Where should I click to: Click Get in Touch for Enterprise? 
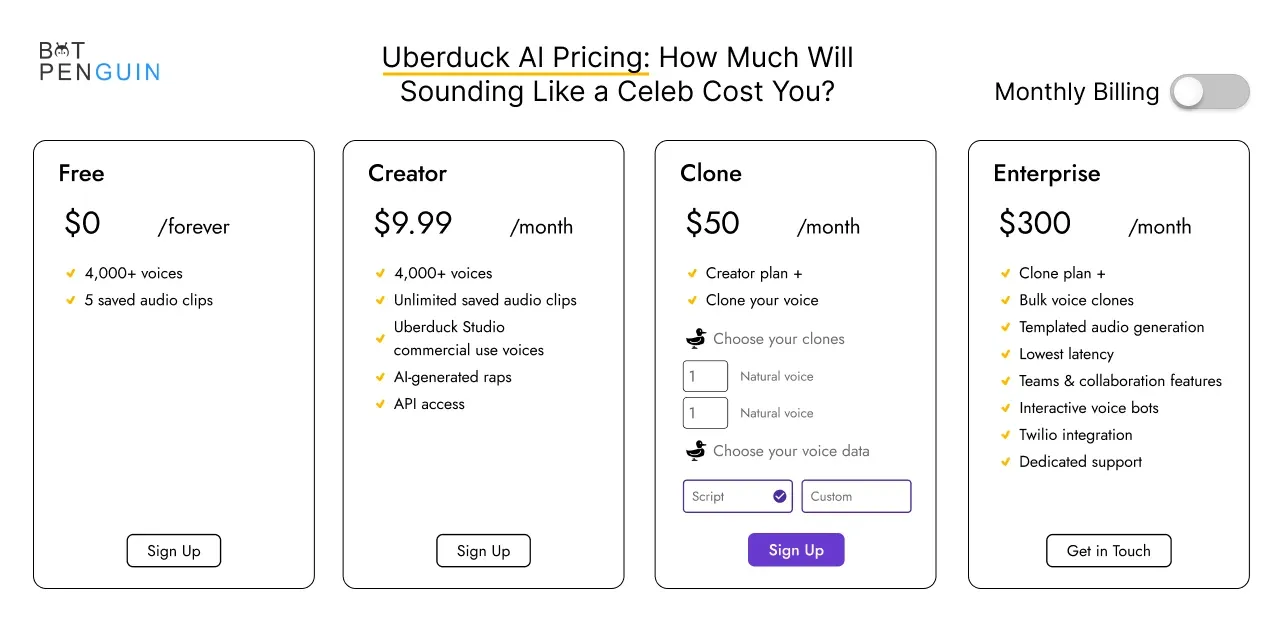coord(1108,551)
